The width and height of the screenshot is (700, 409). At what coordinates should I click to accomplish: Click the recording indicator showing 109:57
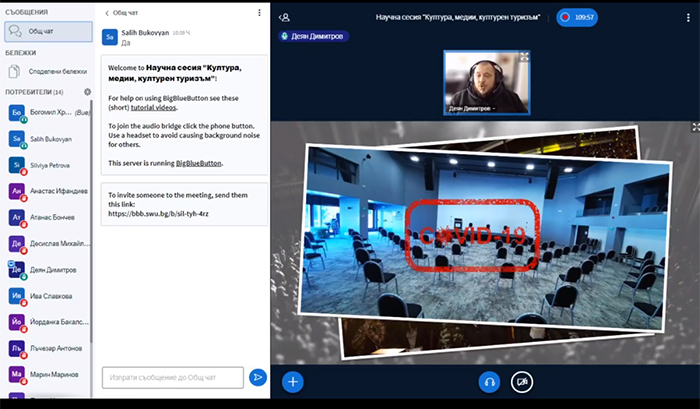click(577, 17)
